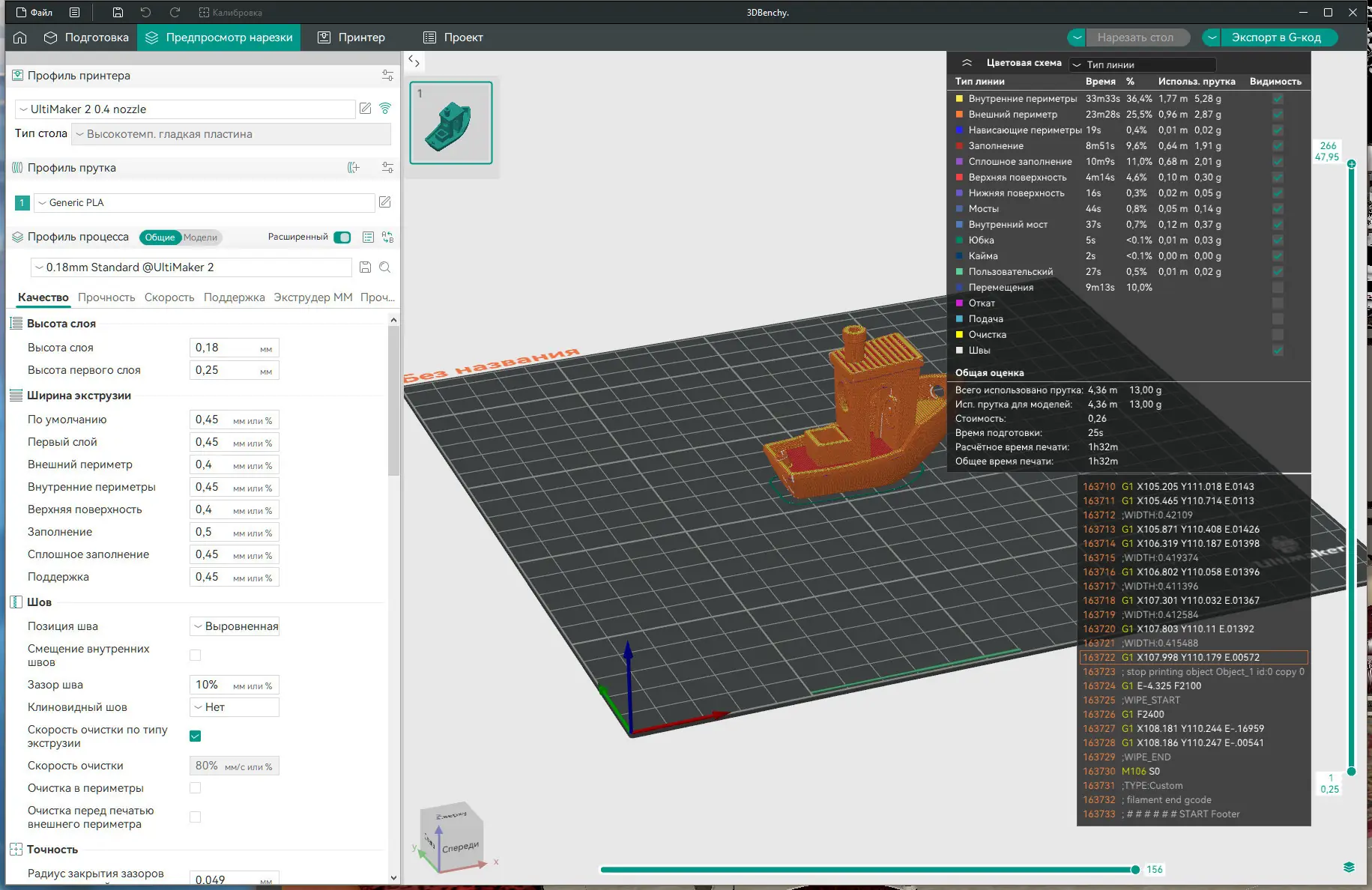Select plate 1 thumbnail

[451, 123]
